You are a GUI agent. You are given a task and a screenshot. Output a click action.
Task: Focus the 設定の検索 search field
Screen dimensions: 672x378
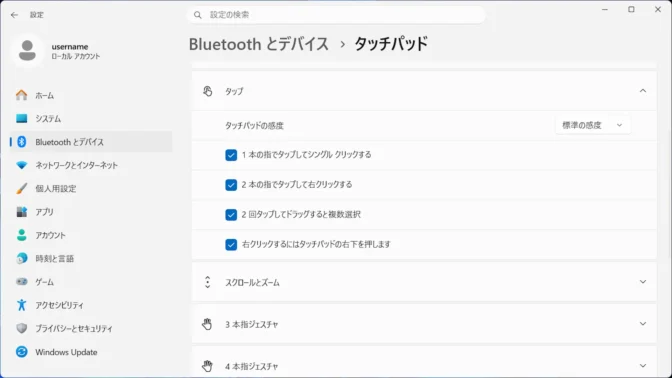pos(336,15)
